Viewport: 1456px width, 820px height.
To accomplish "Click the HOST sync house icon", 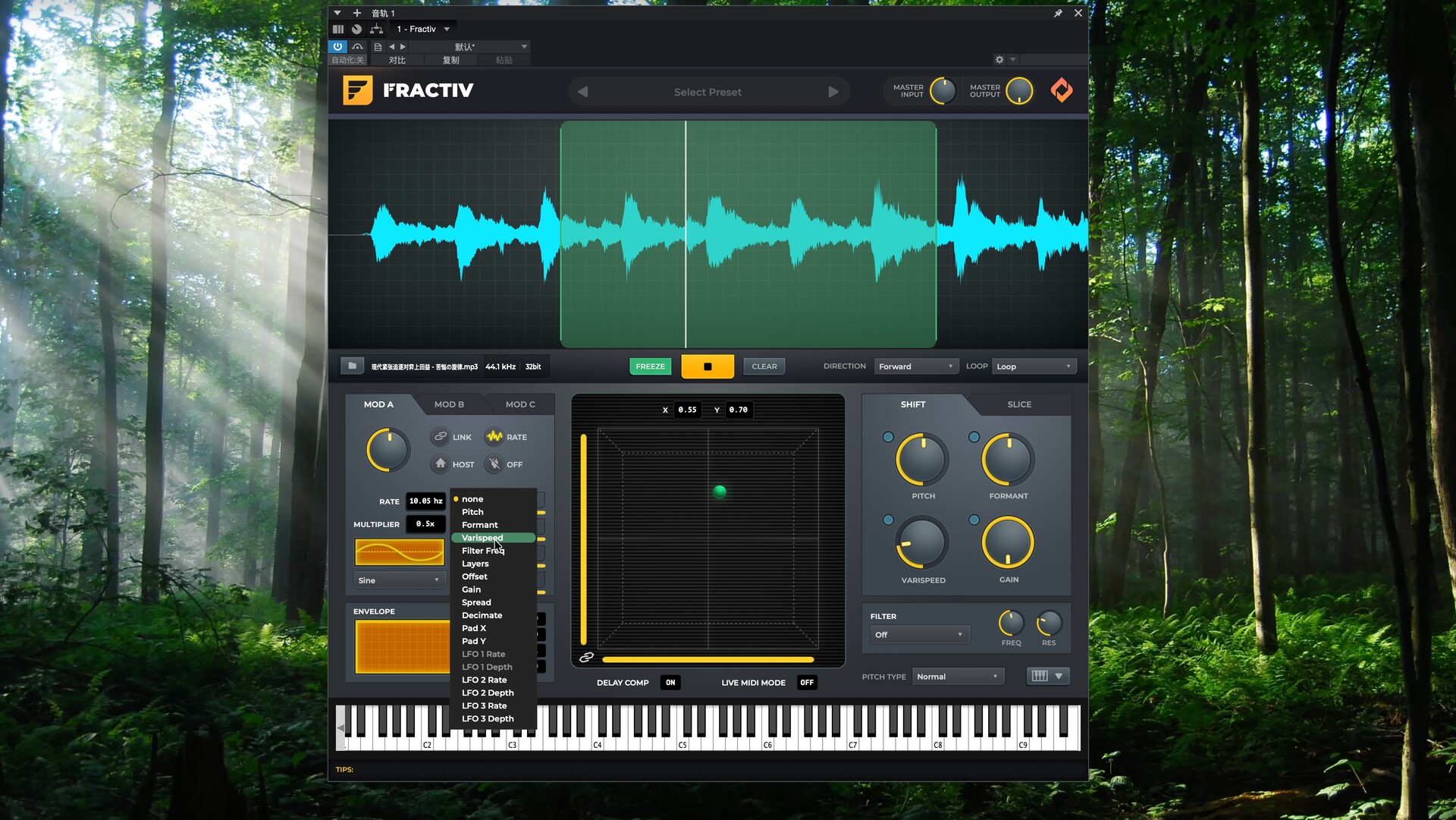I will coord(441,464).
